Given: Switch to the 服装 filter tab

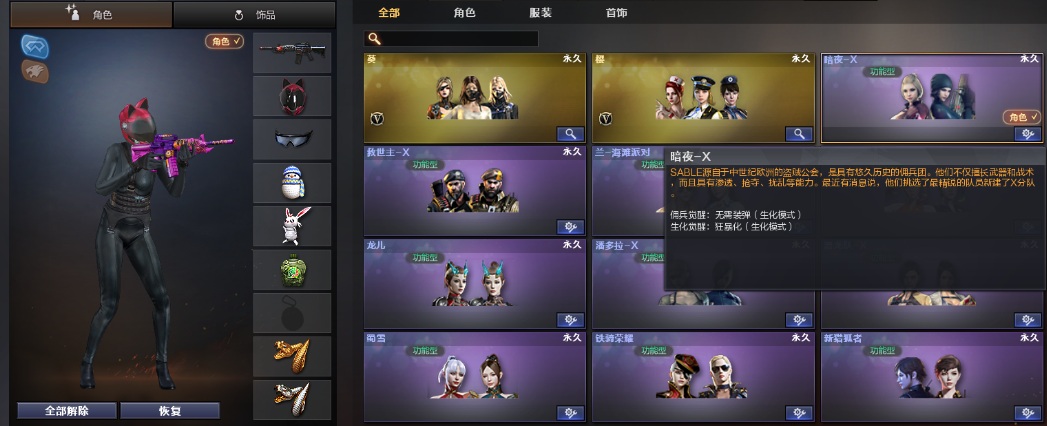Looking at the screenshot, I should (x=540, y=13).
